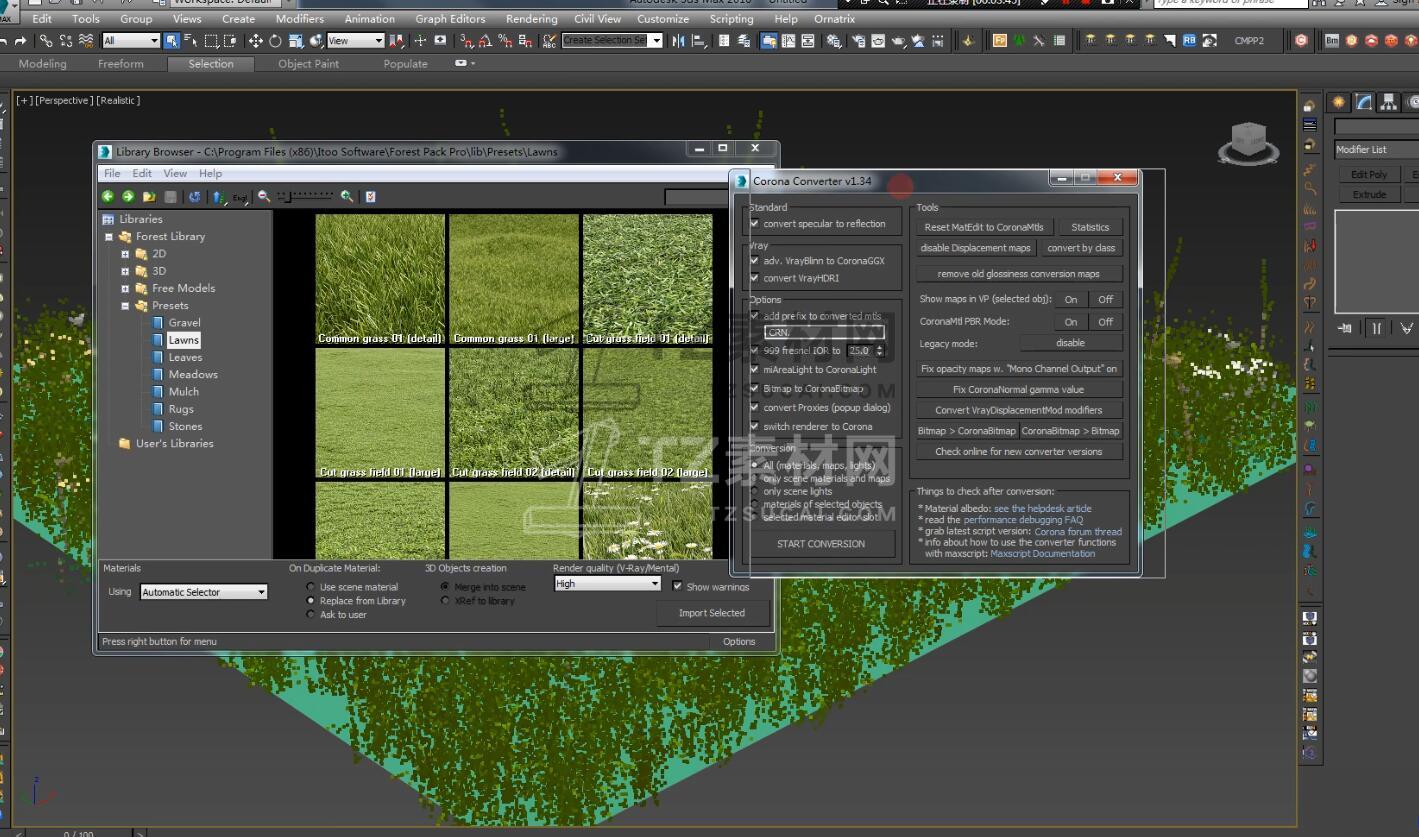Switch to the Object Paint ribbon tab
Image resolution: width=1419 pixels, height=837 pixels.
[x=308, y=64]
